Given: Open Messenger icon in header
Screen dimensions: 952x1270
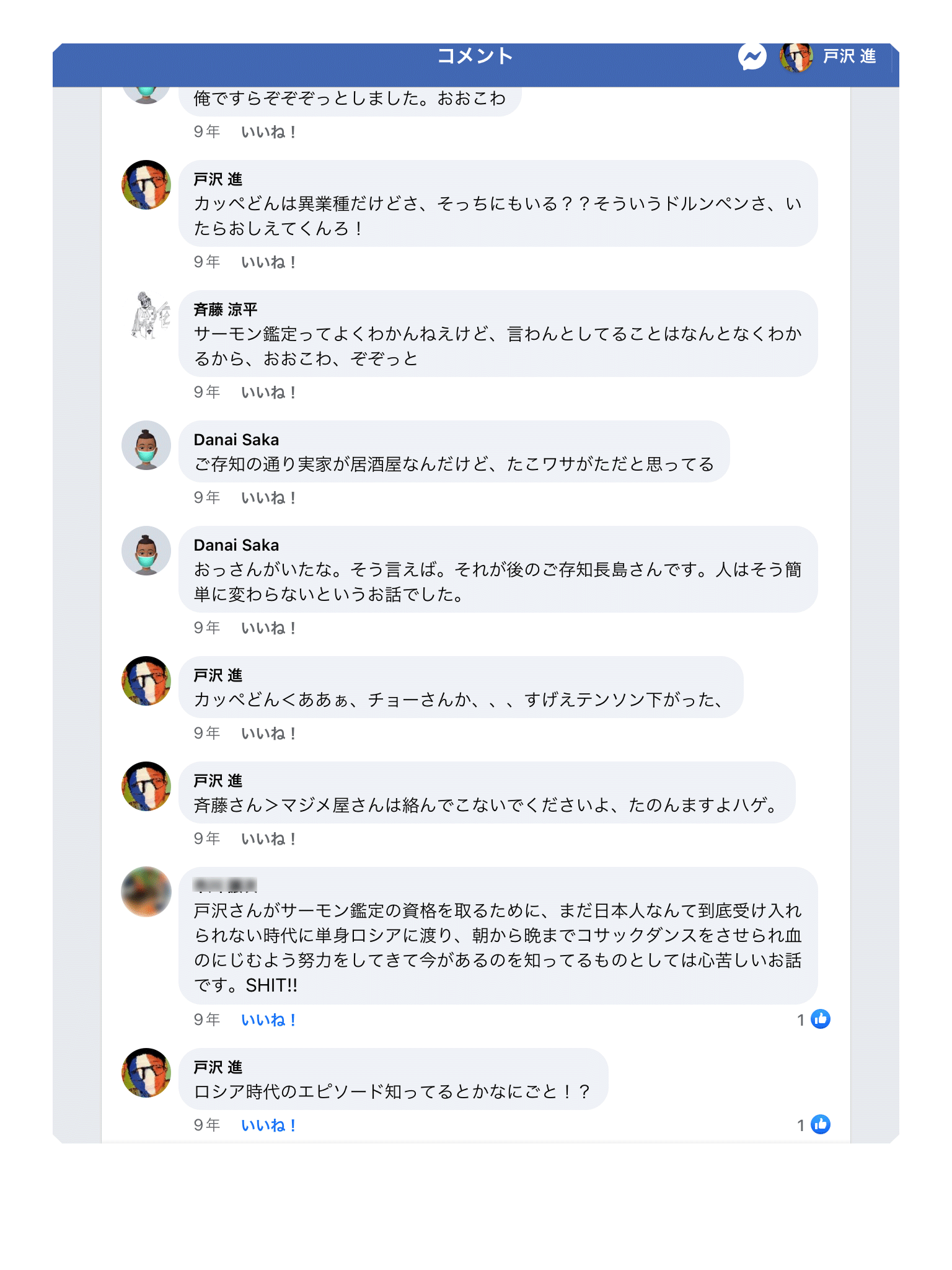Looking at the screenshot, I should pyautogui.click(x=752, y=57).
